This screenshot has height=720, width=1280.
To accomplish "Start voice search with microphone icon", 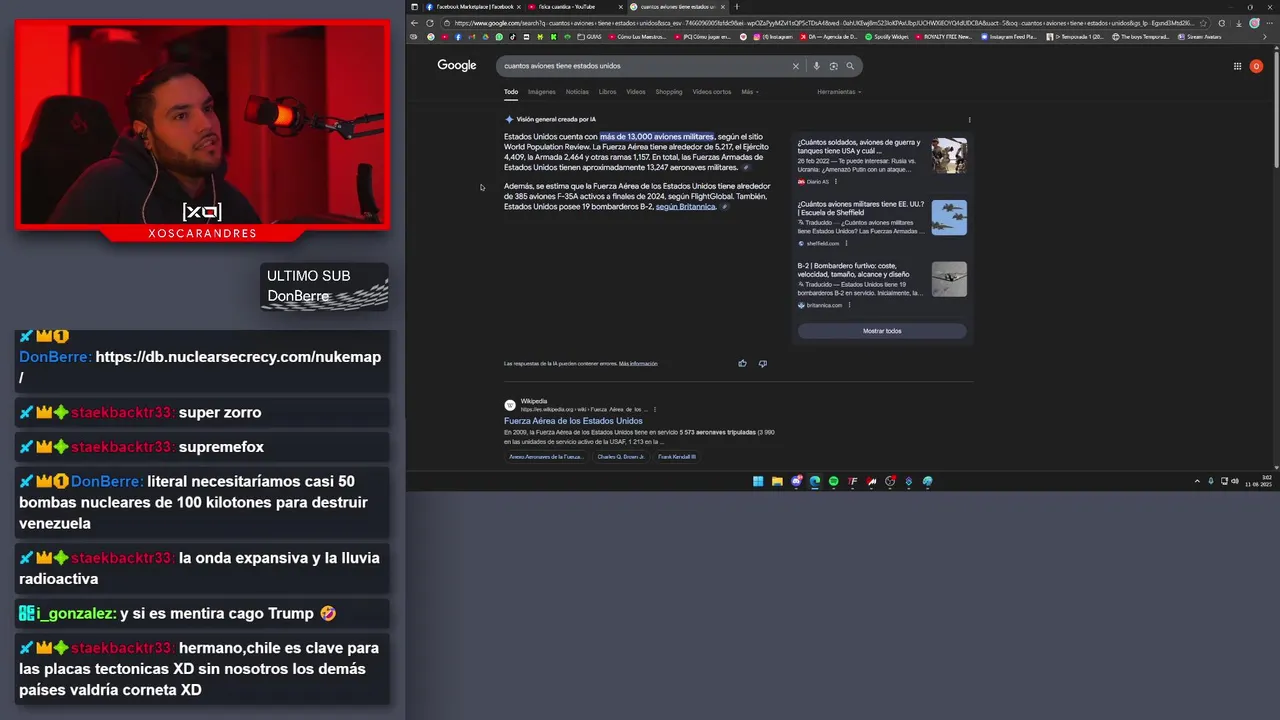I will 816,66.
